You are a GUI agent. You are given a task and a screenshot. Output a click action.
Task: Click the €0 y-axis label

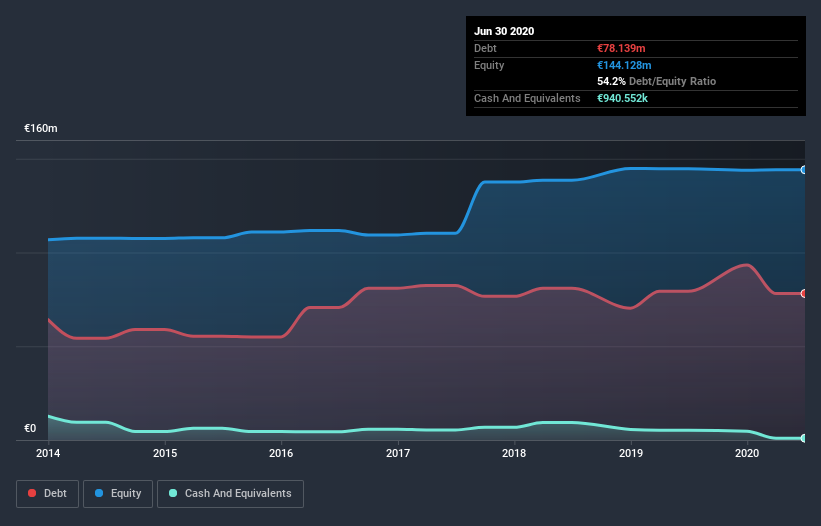[x=30, y=428]
